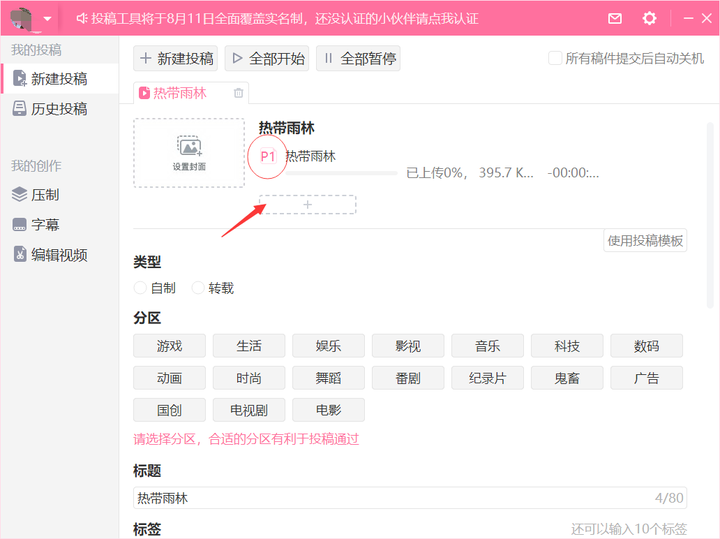
Task: Click the 标题 input field
Action: [410, 498]
